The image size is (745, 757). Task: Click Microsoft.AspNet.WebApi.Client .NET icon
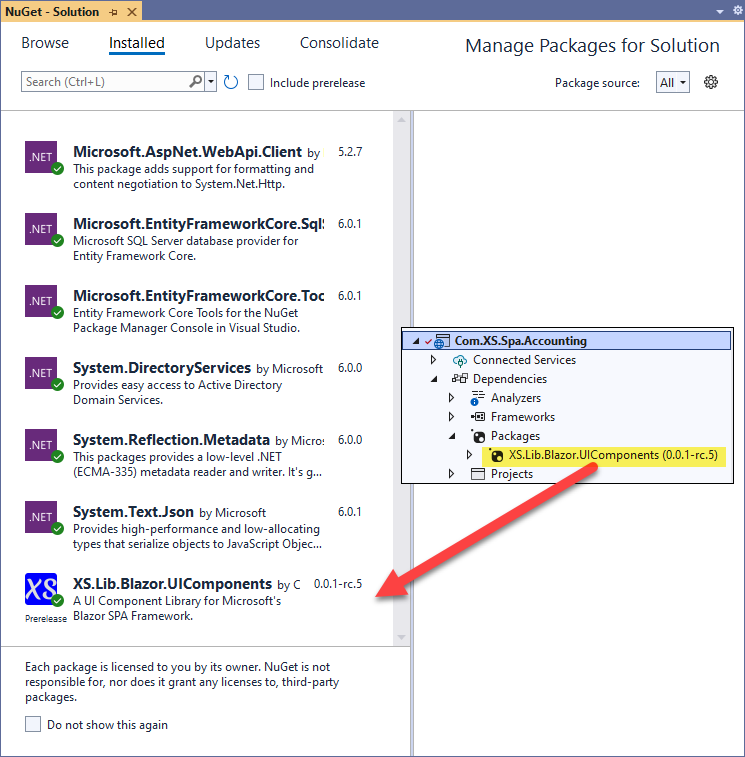pos(41,157)
